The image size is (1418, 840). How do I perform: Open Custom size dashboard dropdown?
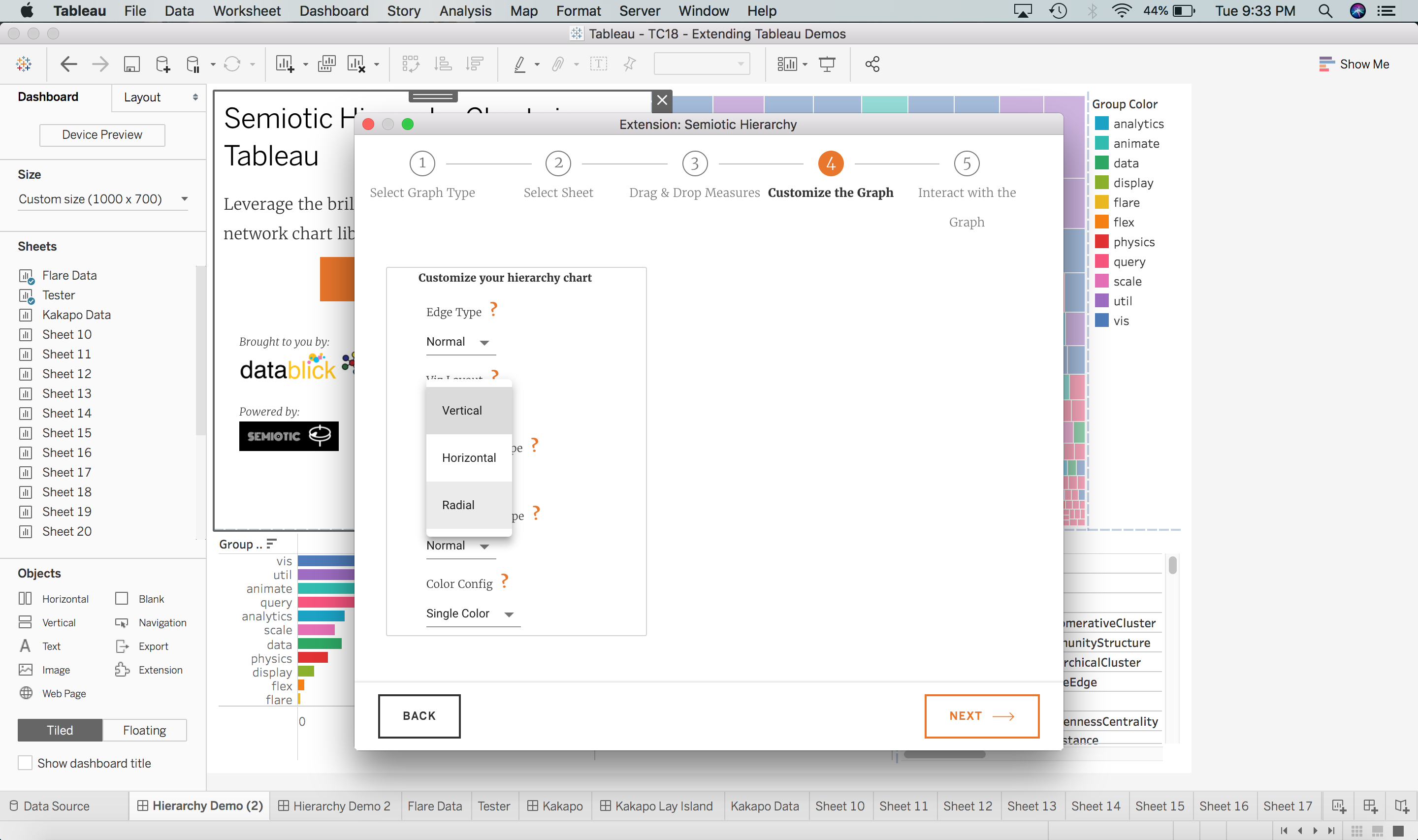pyautogui.click(x=102, y=199)
